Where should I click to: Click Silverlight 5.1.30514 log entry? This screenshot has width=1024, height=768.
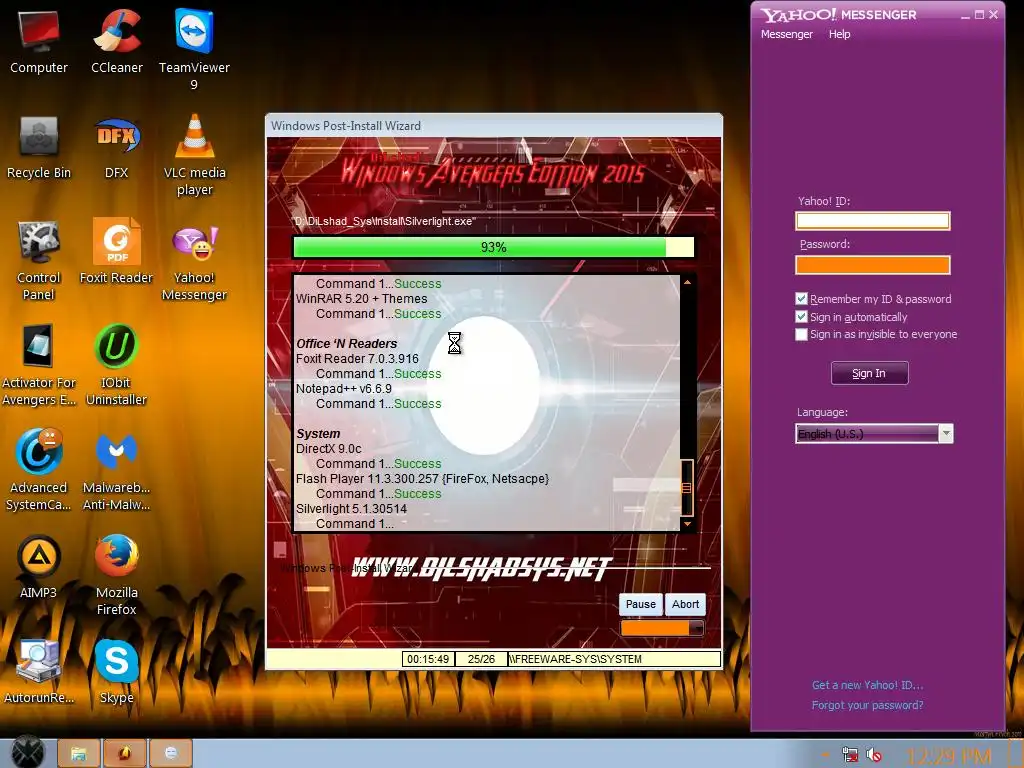point(351,509)
